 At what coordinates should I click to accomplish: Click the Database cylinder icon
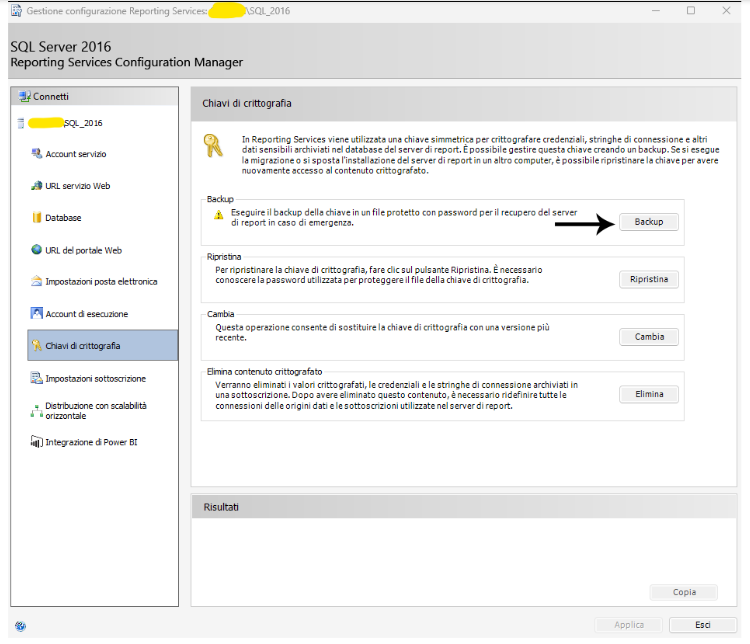[36, 218]
